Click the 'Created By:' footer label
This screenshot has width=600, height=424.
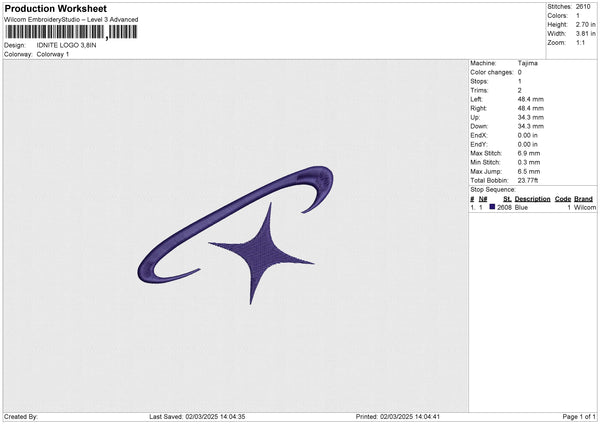coord(21,417)
